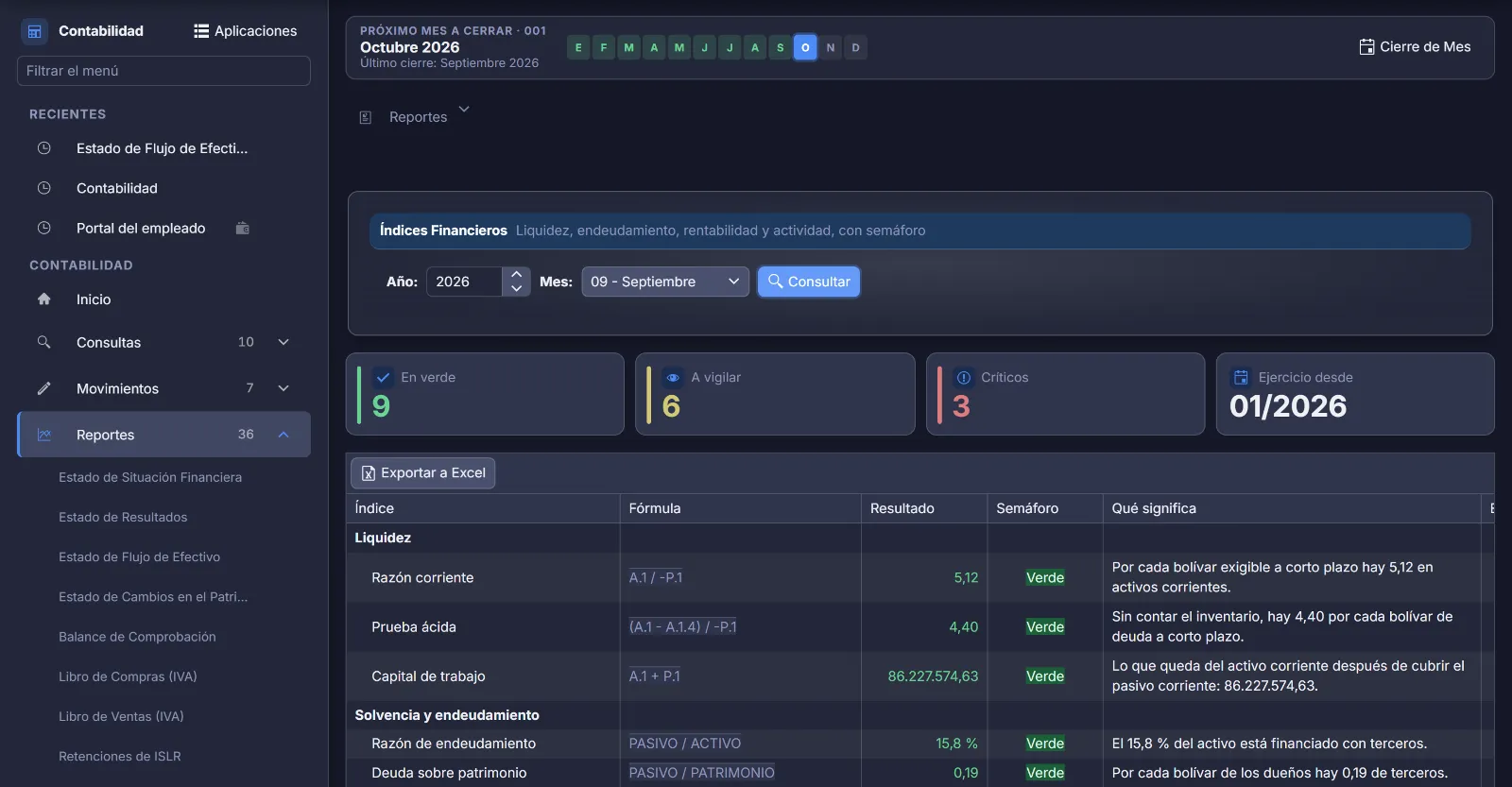Viewport: 1512px width, 787px height.
Task: Open Portal del empleado recent item
Action: pos(141,228)
